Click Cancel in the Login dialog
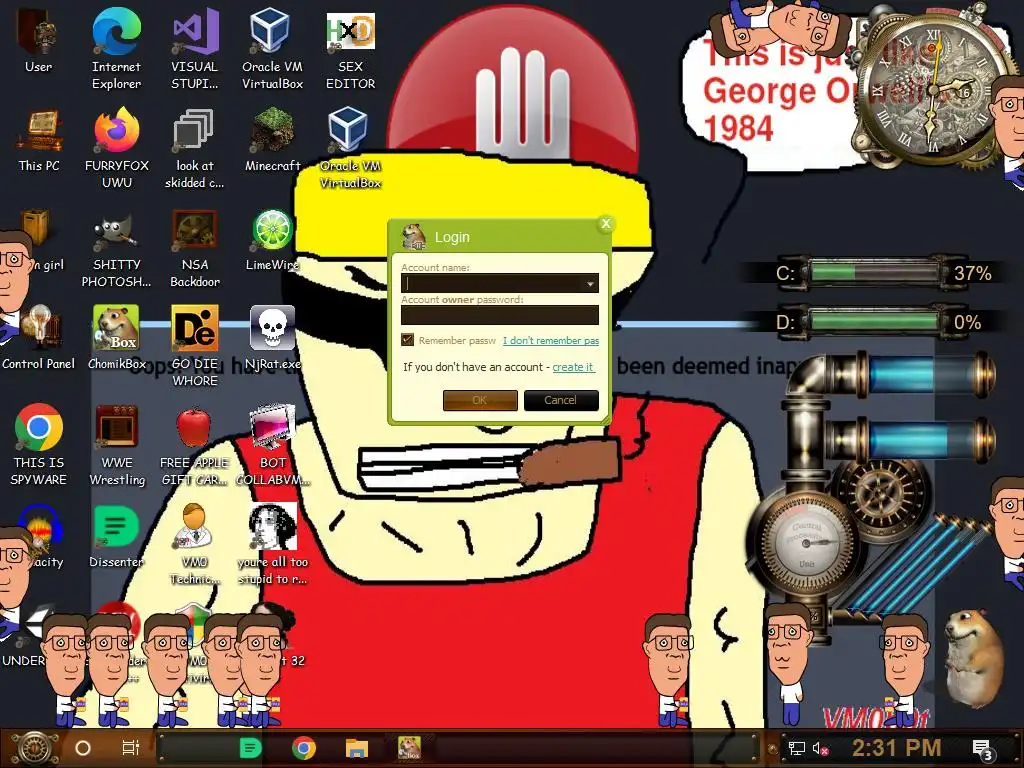Viewport: 1024px width, 768px height. coord(561,400)
